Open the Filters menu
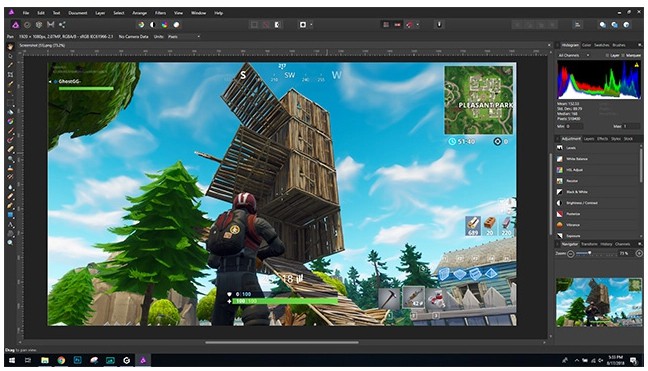 (x=160, y=13)
